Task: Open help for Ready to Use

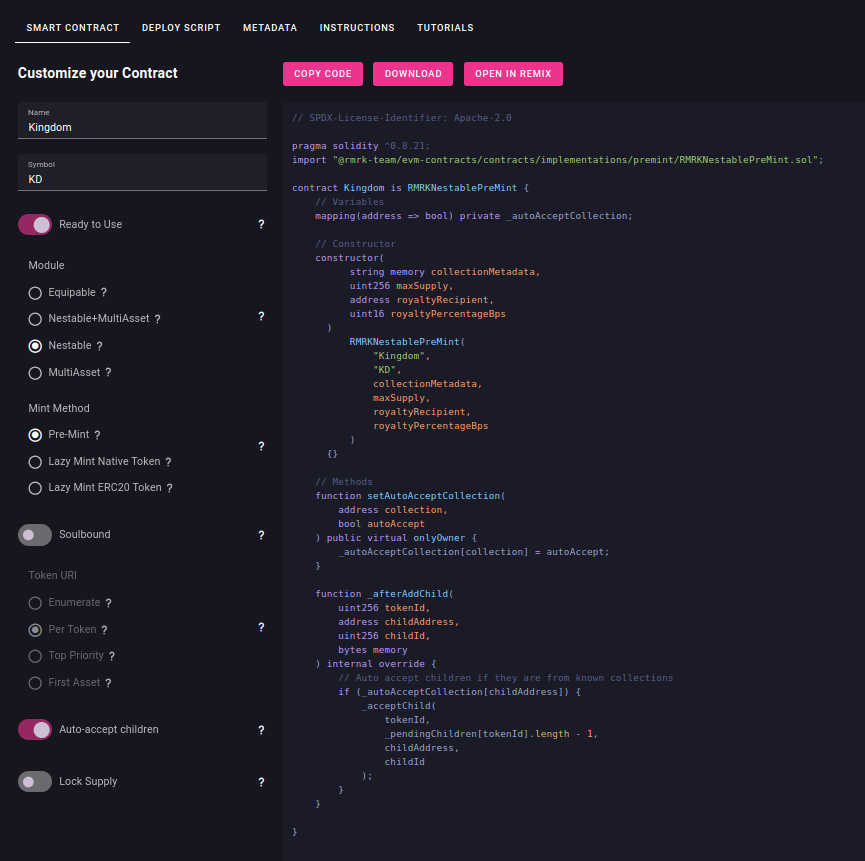Action: point(261,225)
